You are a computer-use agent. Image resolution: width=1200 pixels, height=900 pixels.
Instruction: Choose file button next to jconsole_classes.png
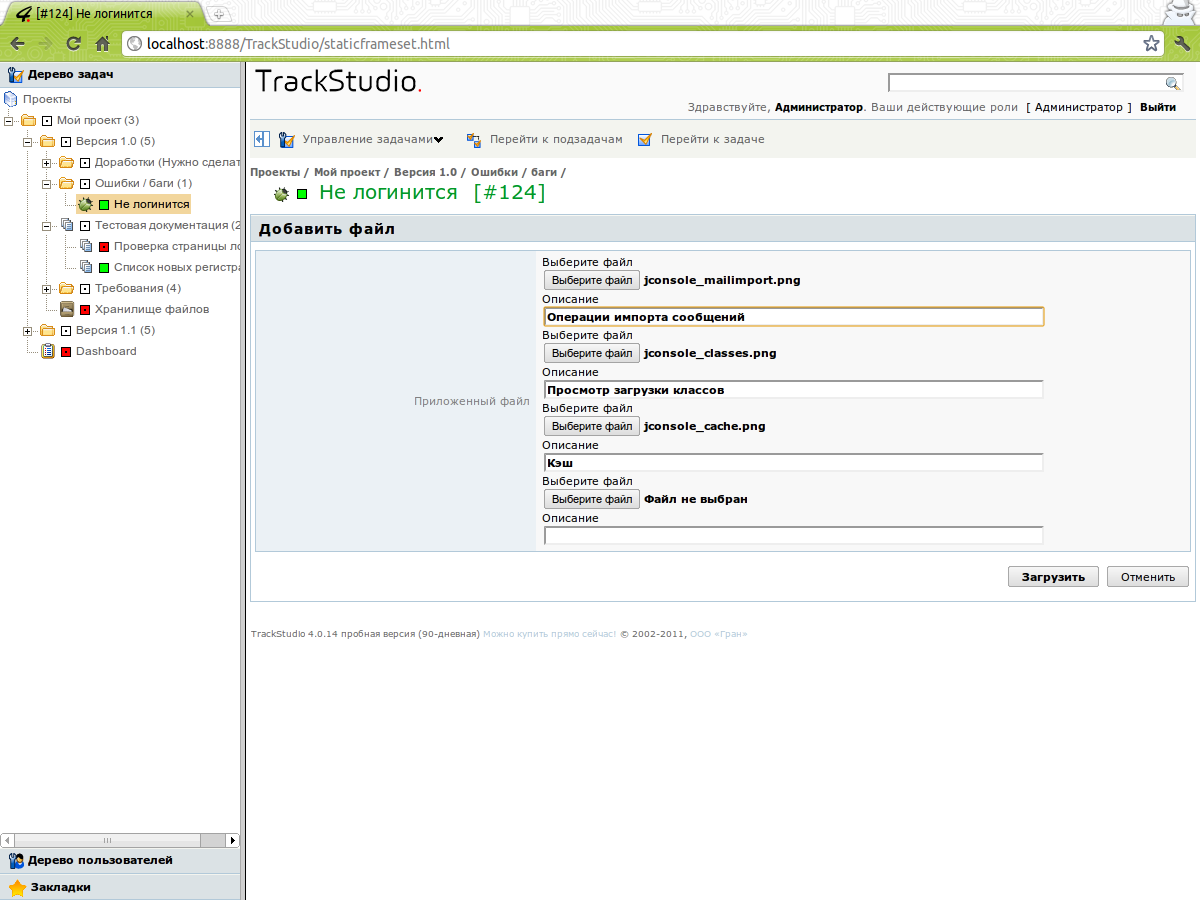(592, 353)
